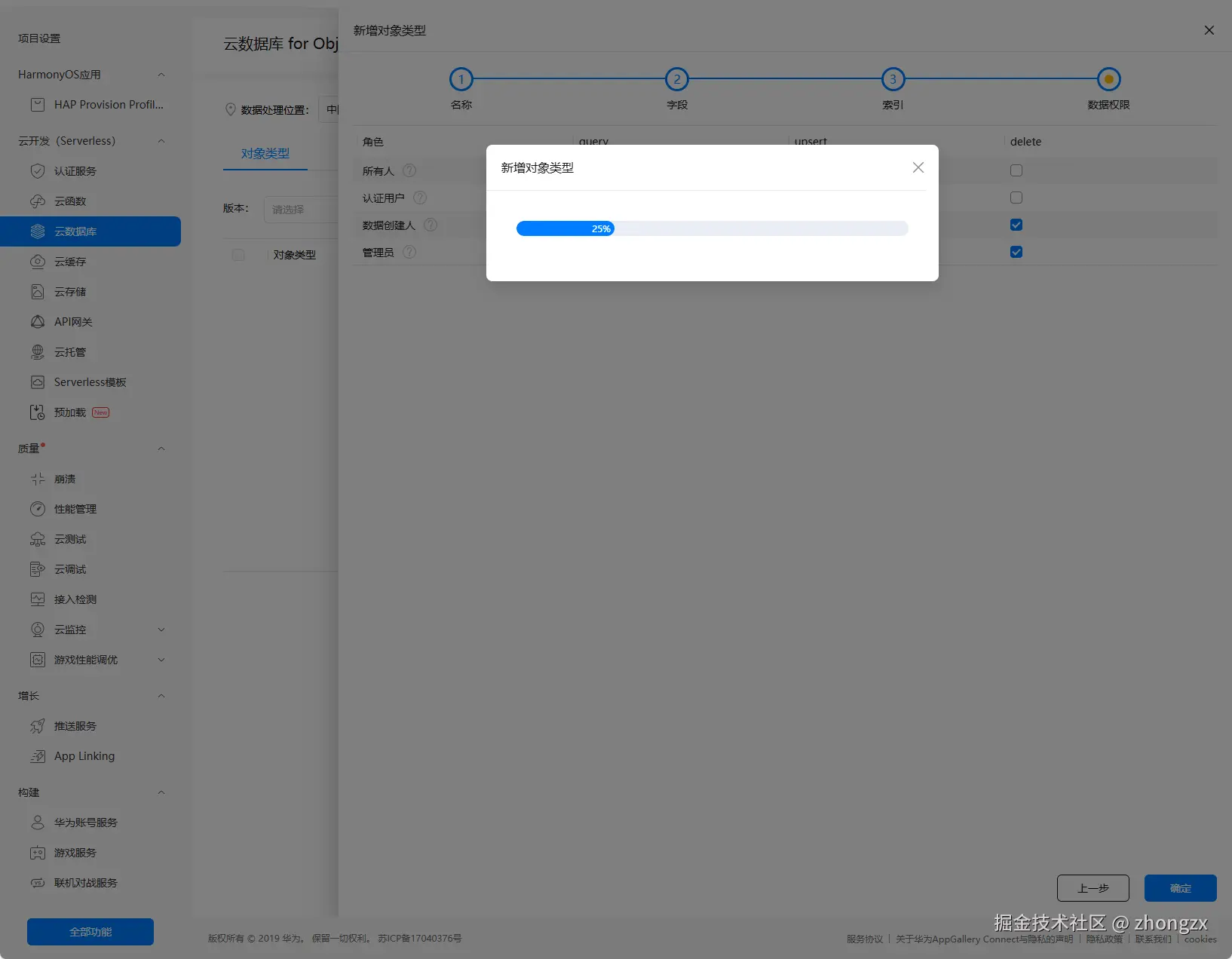Screen dimensions: 1232x959
Task: Close the 新增对象类型 progress dialog
Action: click(x=918, y=167)
